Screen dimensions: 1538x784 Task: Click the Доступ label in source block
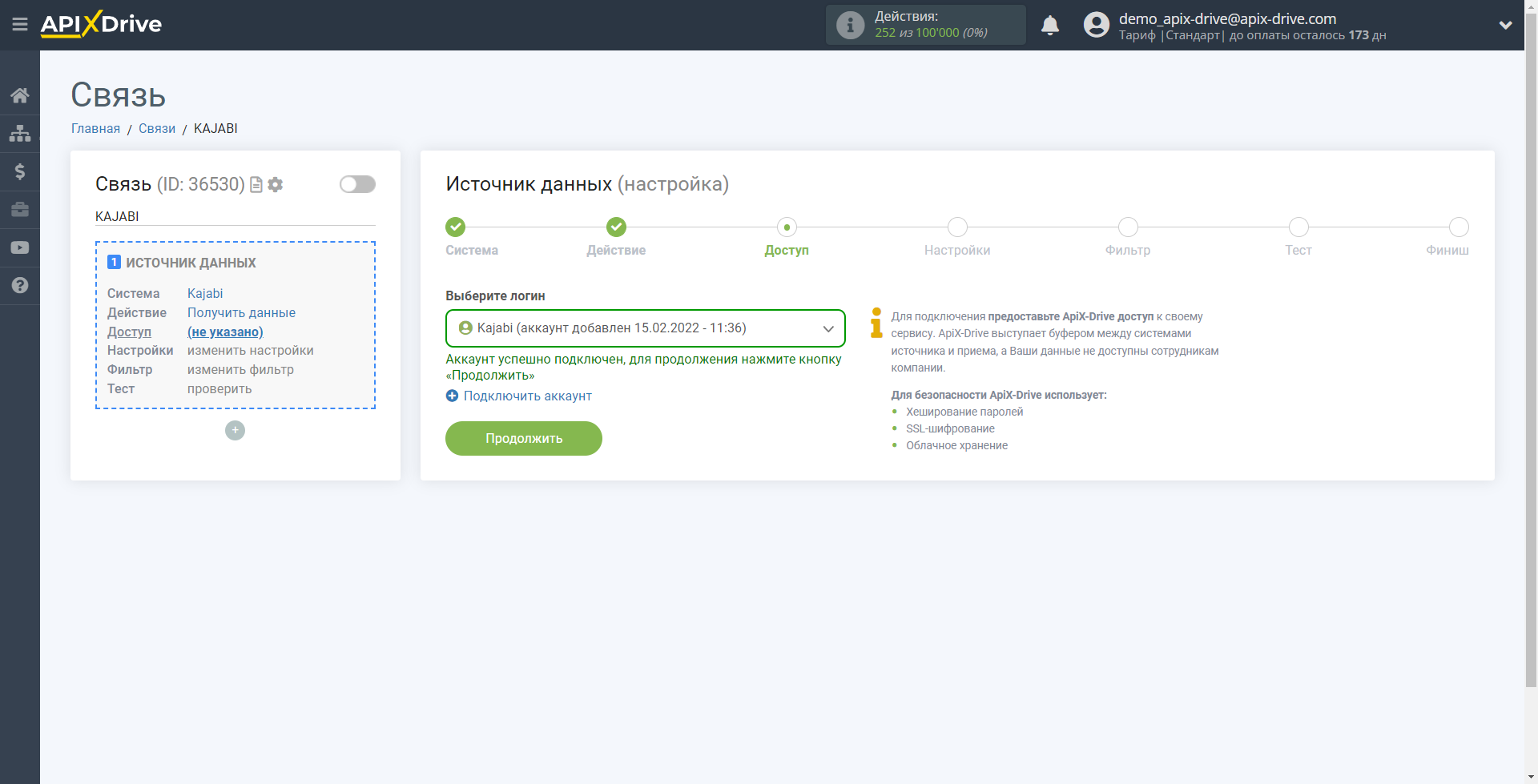(x=129, y=332)
